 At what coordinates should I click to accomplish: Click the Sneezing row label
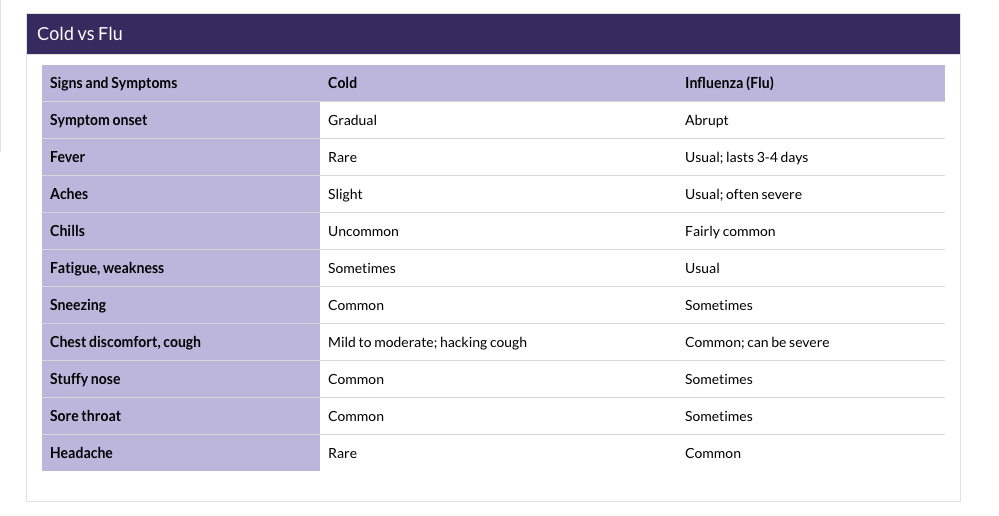click(x=78, y=305)
